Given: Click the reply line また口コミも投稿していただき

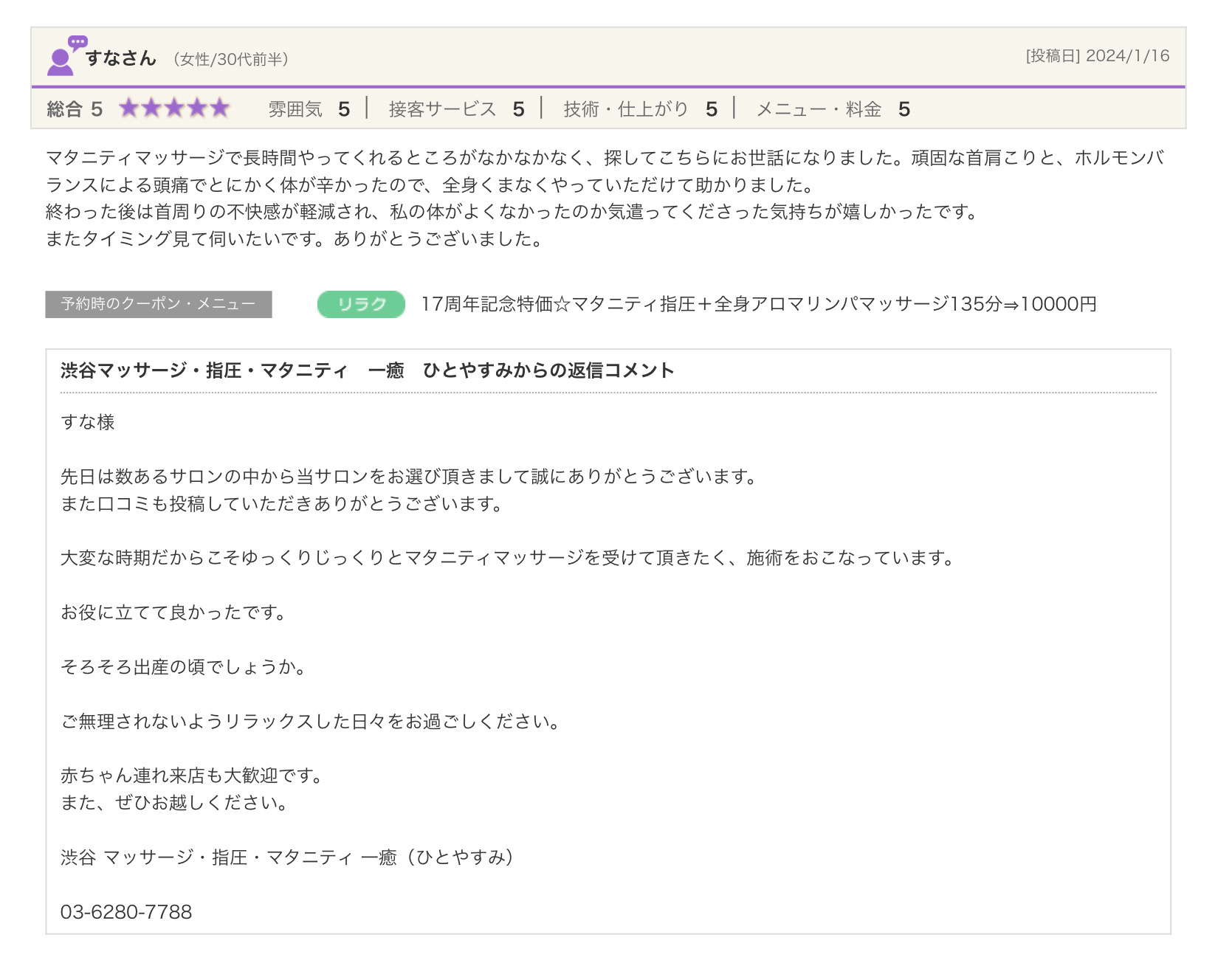Looking at the screenshot, I should click(282, 504).
